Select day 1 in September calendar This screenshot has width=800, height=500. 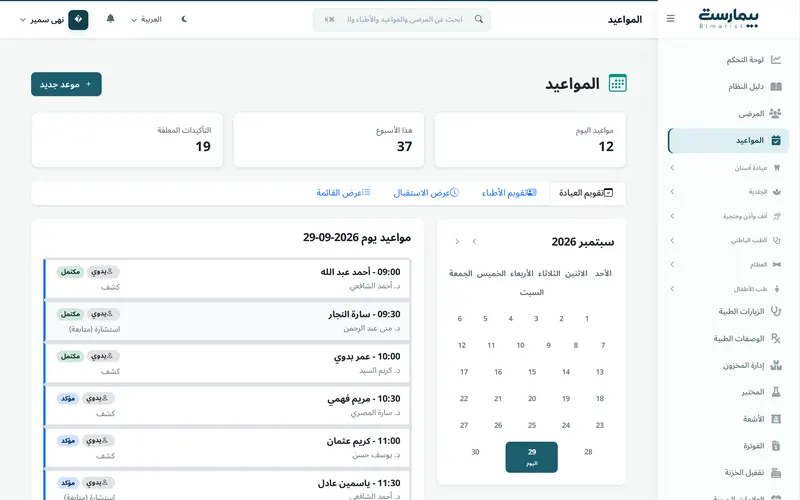coord(587,319)
